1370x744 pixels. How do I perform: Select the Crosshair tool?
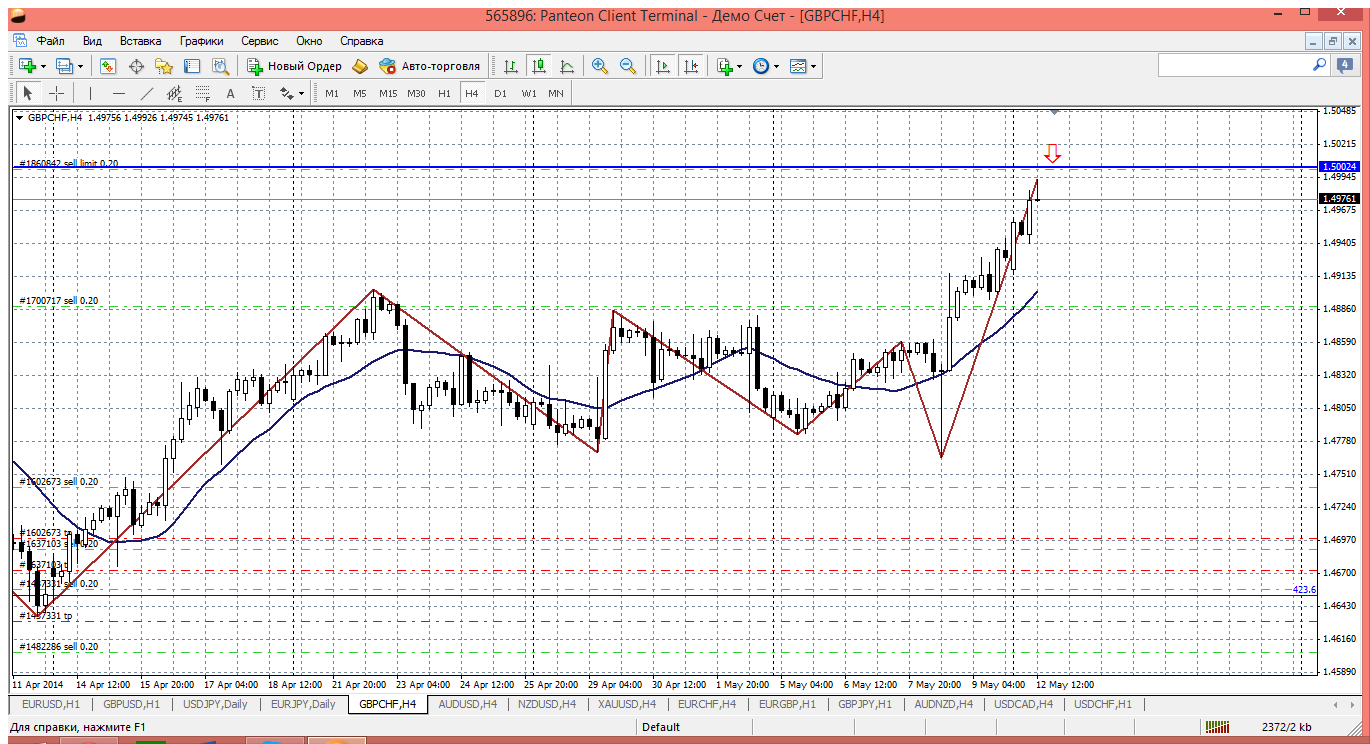coord(56,93)
